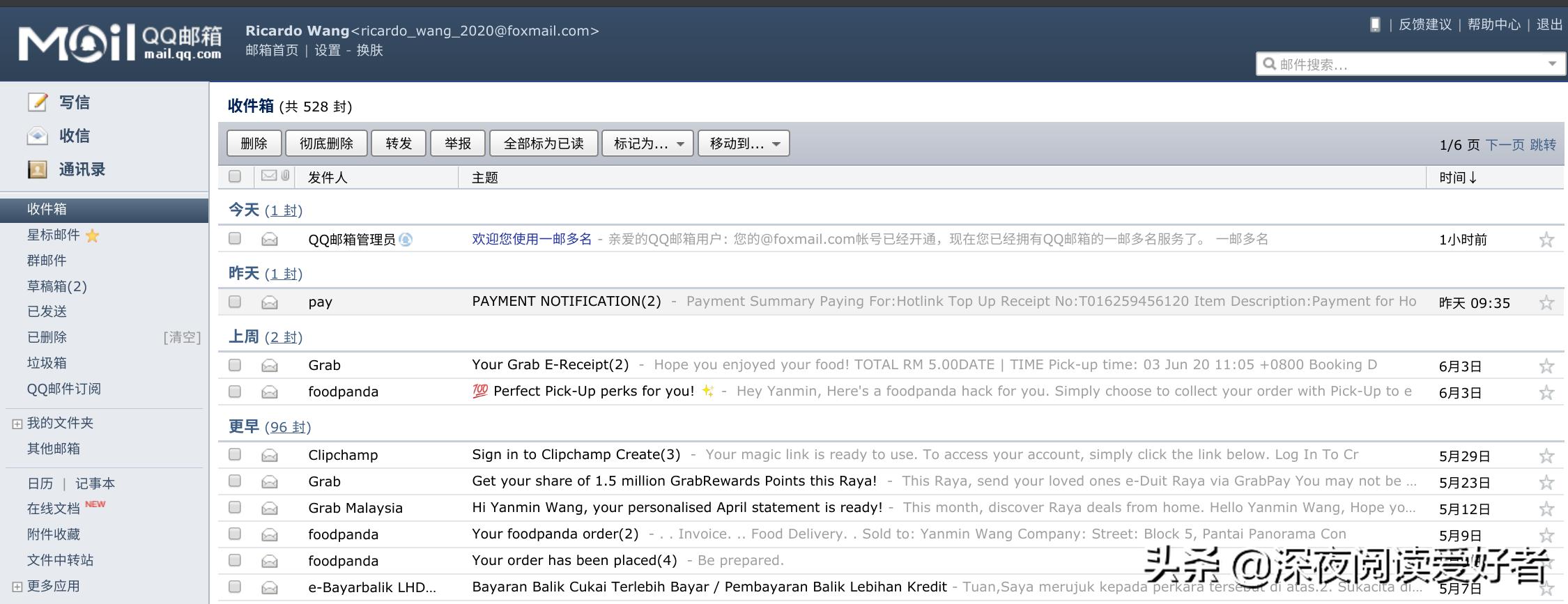Click the 举报 button
The height and width of the screenshot is (604, 1568).
[458, 144]
